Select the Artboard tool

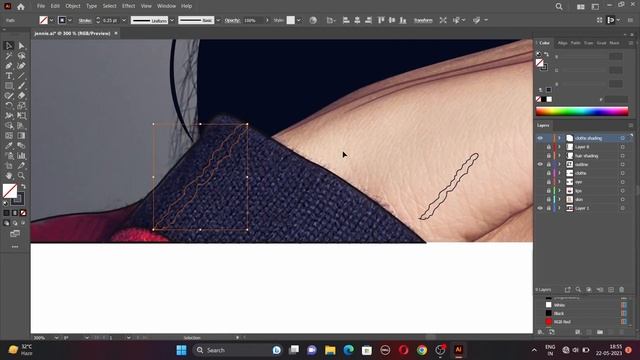[9, 166]
